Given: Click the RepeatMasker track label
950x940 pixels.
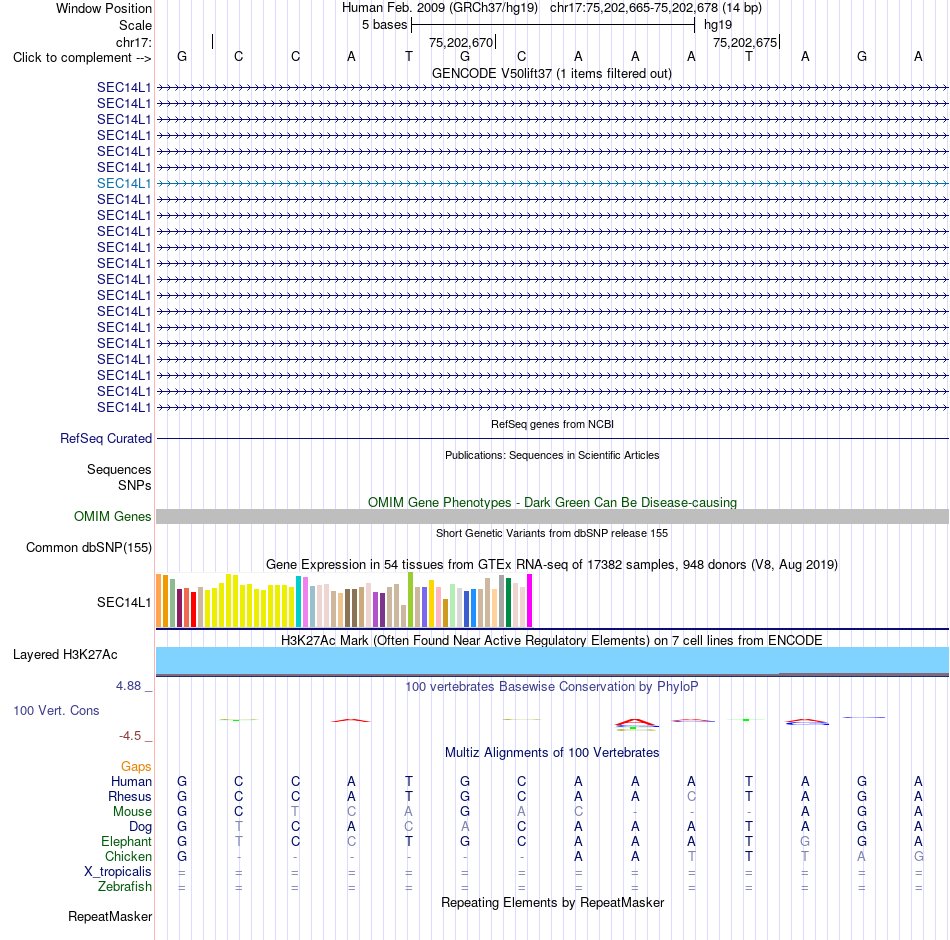Looking at the screenshot, I should [110, 916].
